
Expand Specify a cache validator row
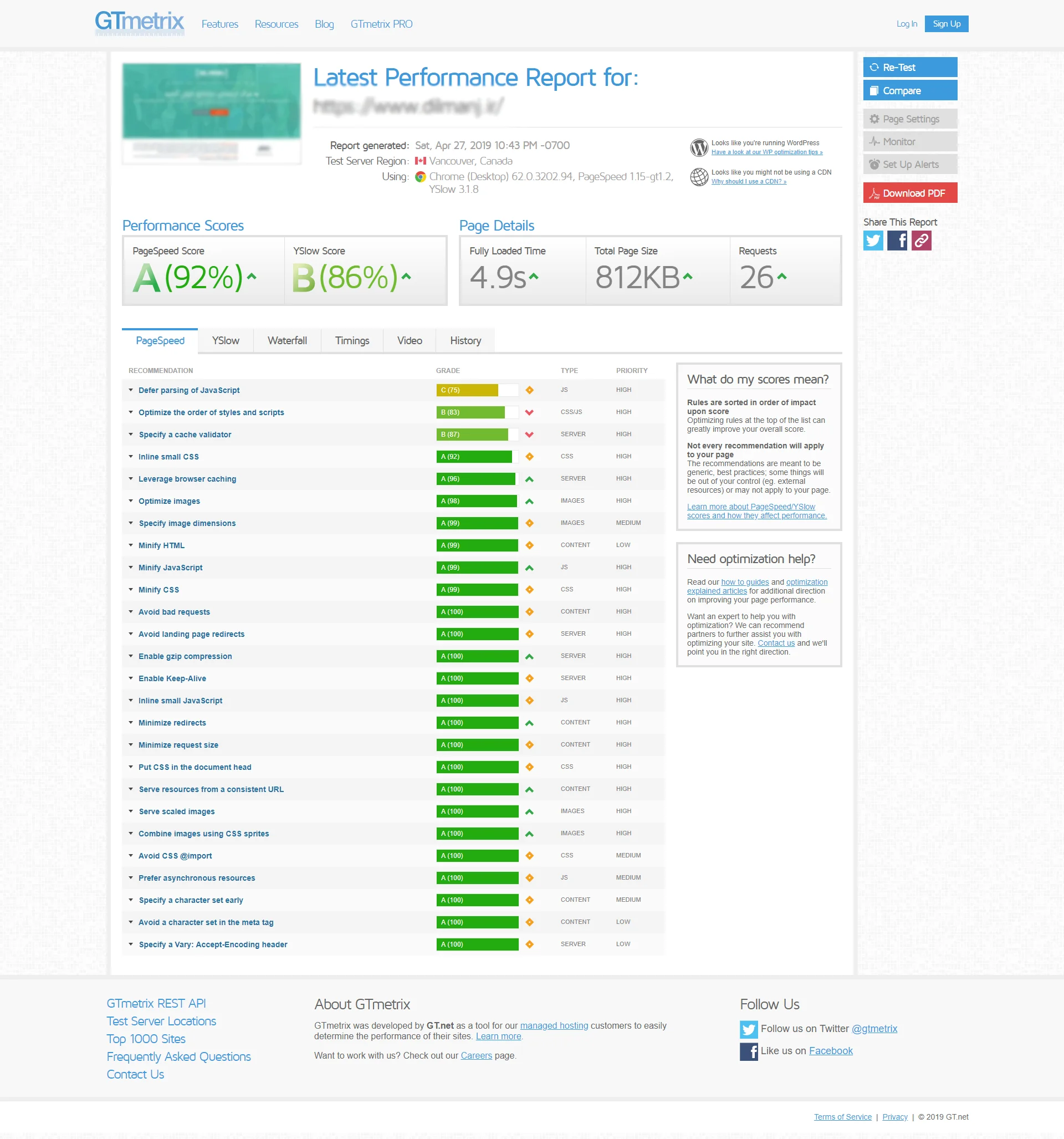[x=185, y=435]
